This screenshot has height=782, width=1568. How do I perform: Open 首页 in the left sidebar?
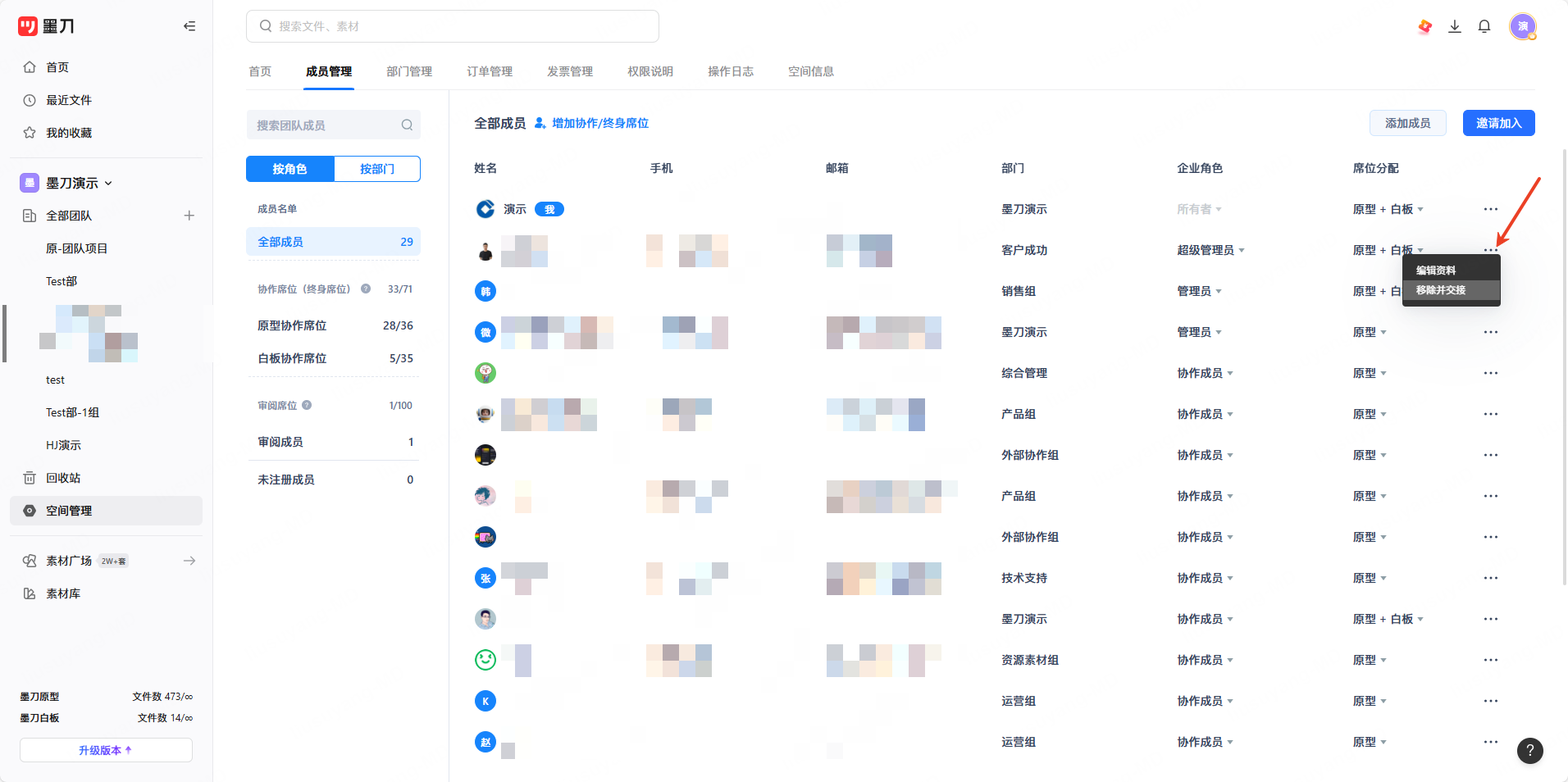[57, 67]
